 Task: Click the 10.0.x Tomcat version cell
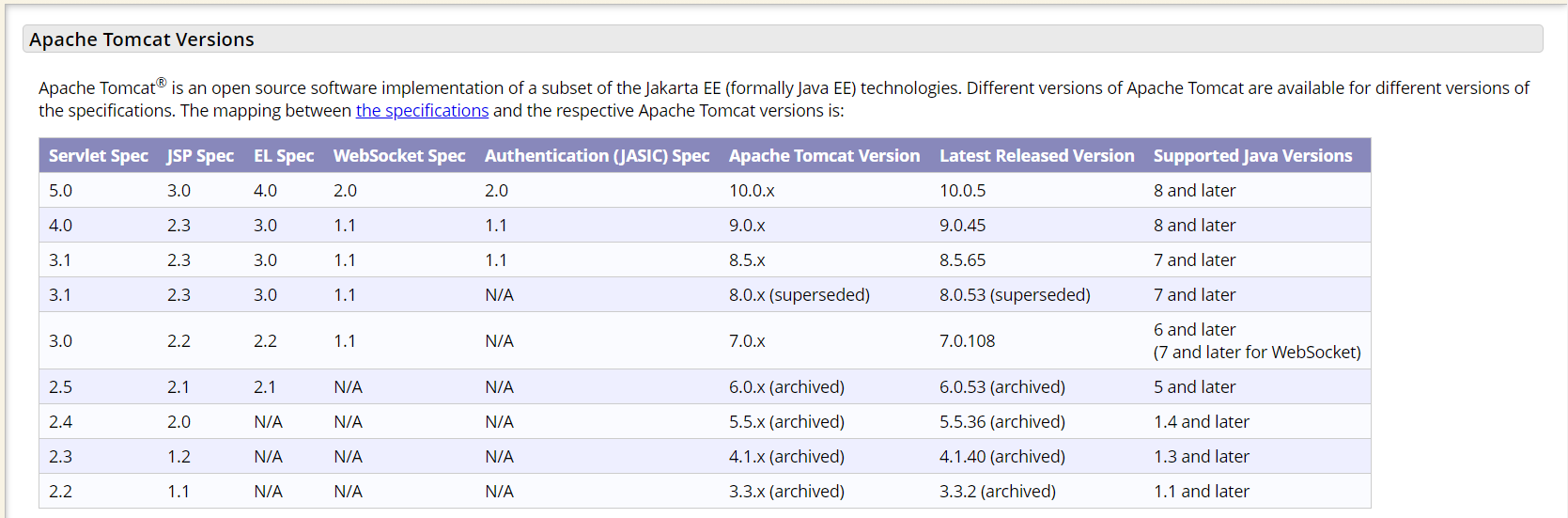(752, 191)
